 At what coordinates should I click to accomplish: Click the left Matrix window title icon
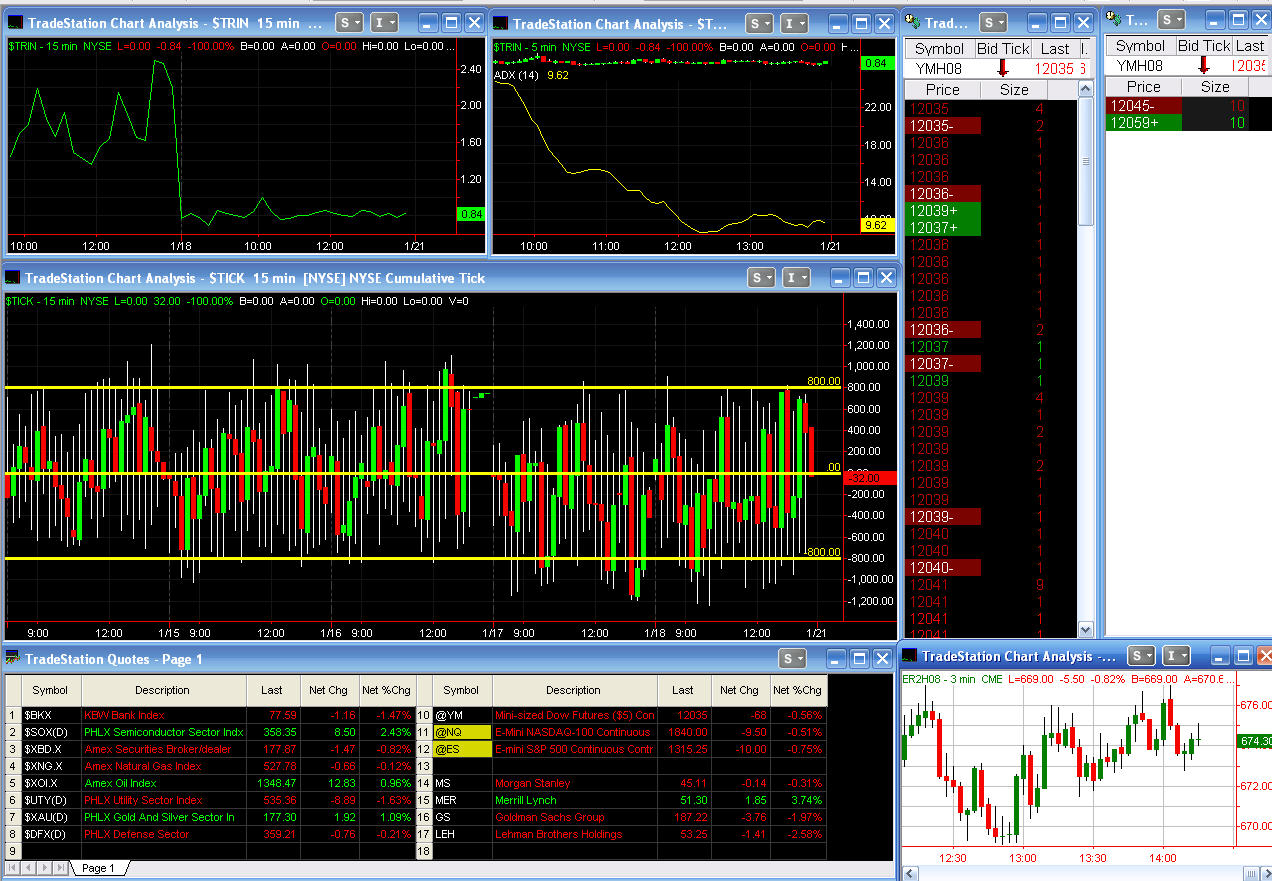coord(914,23)
